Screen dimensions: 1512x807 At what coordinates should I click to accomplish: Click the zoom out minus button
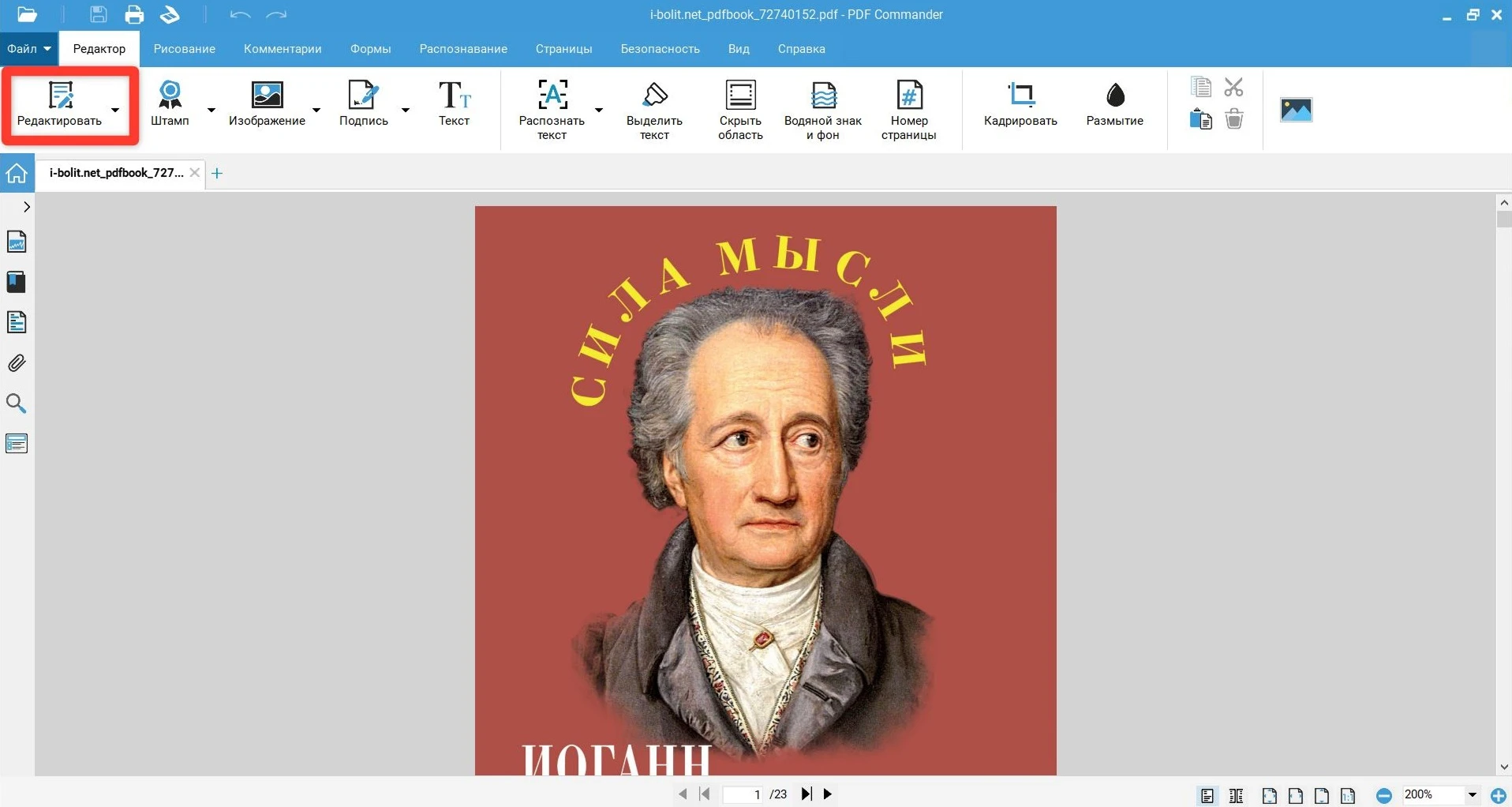pos(1383,795)
